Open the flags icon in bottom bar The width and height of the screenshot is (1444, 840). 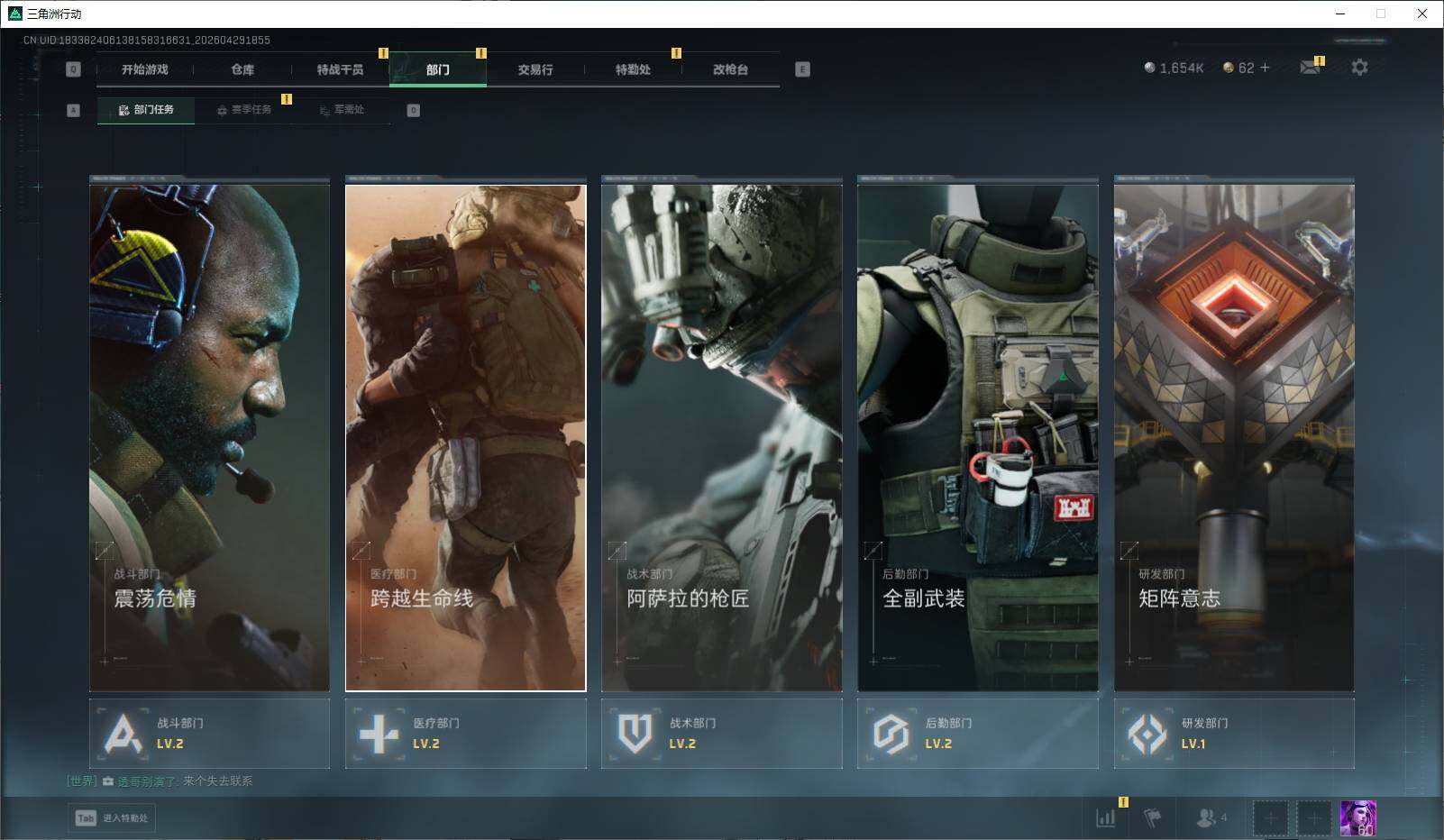[1152, 818]
